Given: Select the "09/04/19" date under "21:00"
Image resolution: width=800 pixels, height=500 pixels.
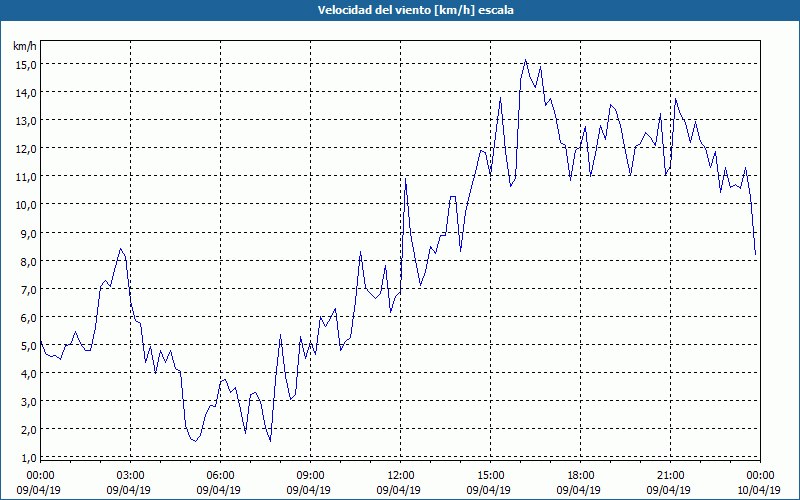Looking at the screenshot, I should click(668, 490).
